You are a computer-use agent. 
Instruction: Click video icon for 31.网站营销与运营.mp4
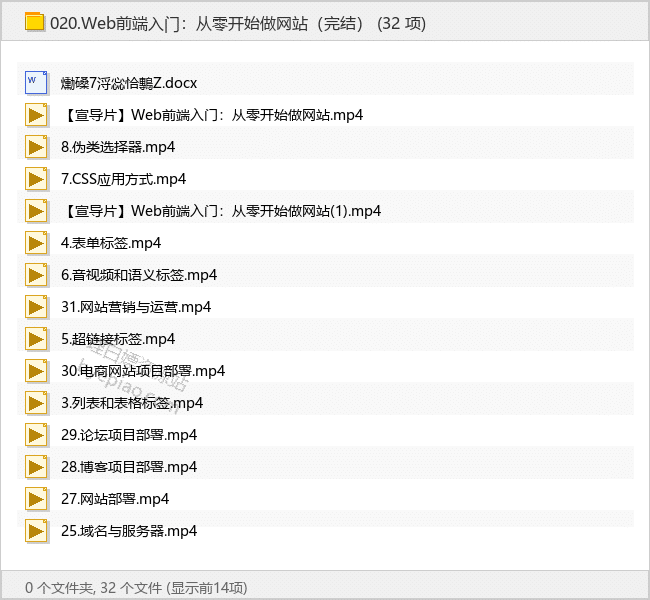pyautogui.click(x=36, y=307)
